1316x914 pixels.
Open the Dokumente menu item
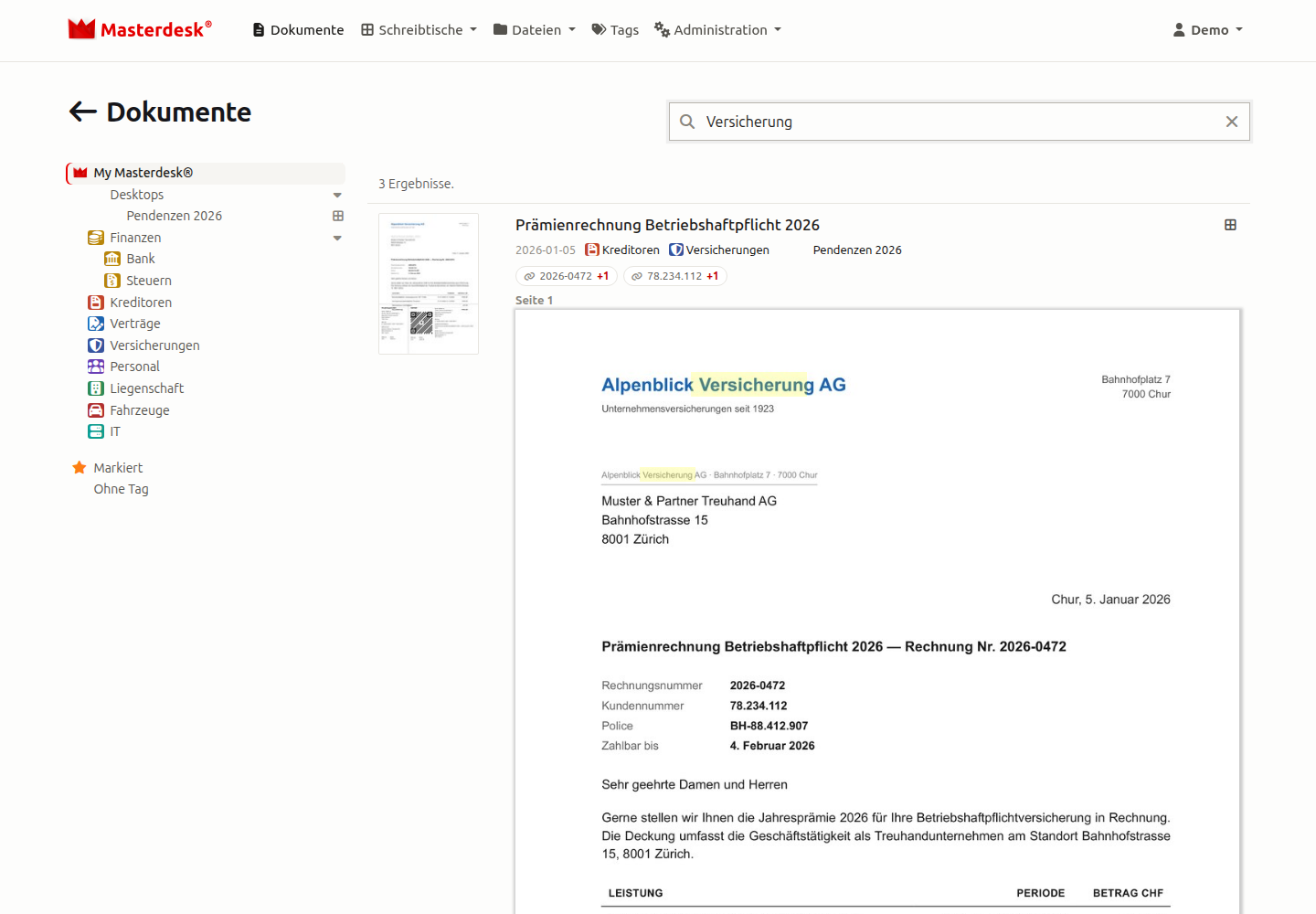[x=298, y=30]
